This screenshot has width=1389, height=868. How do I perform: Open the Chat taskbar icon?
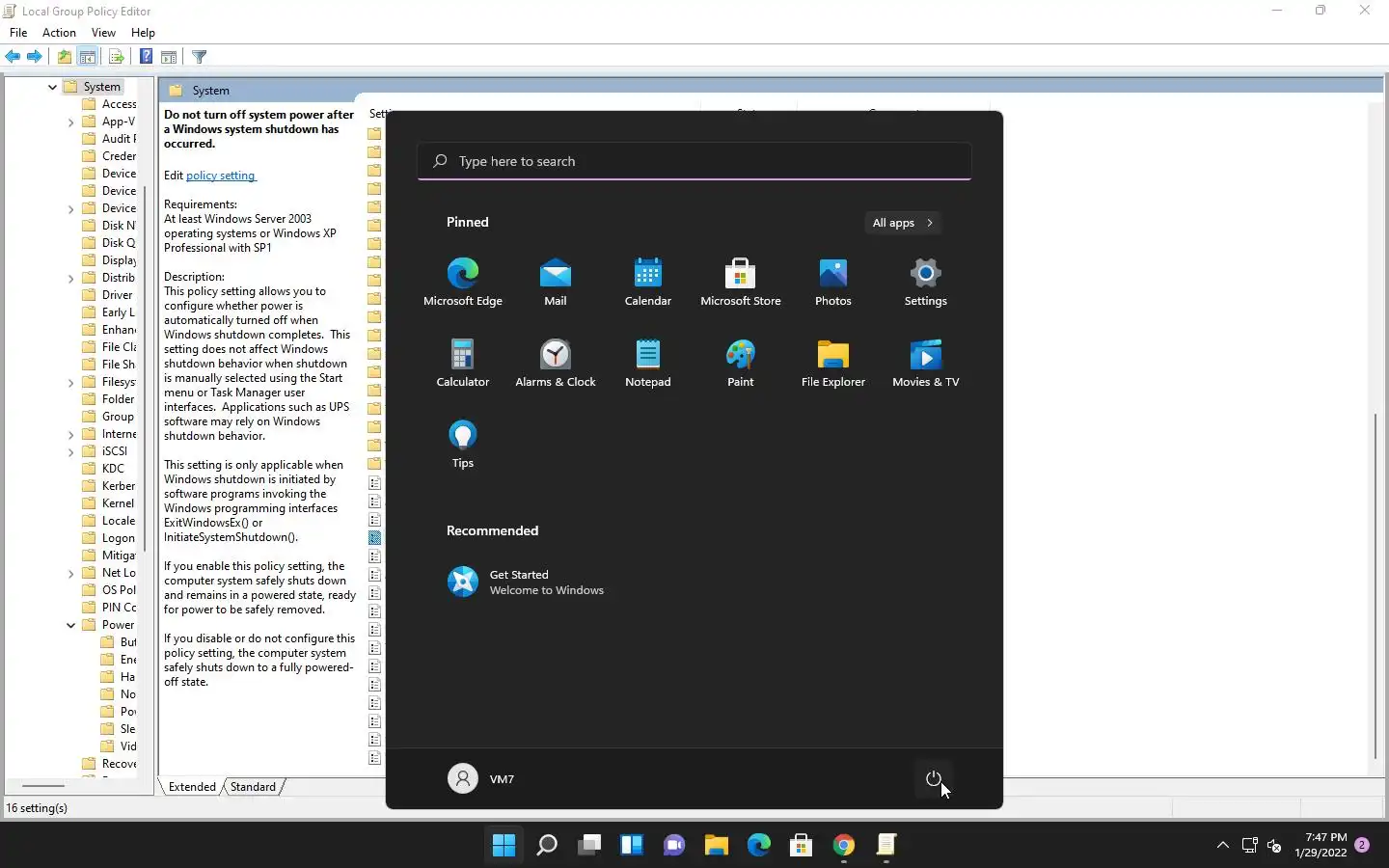(x=674, y=846)
